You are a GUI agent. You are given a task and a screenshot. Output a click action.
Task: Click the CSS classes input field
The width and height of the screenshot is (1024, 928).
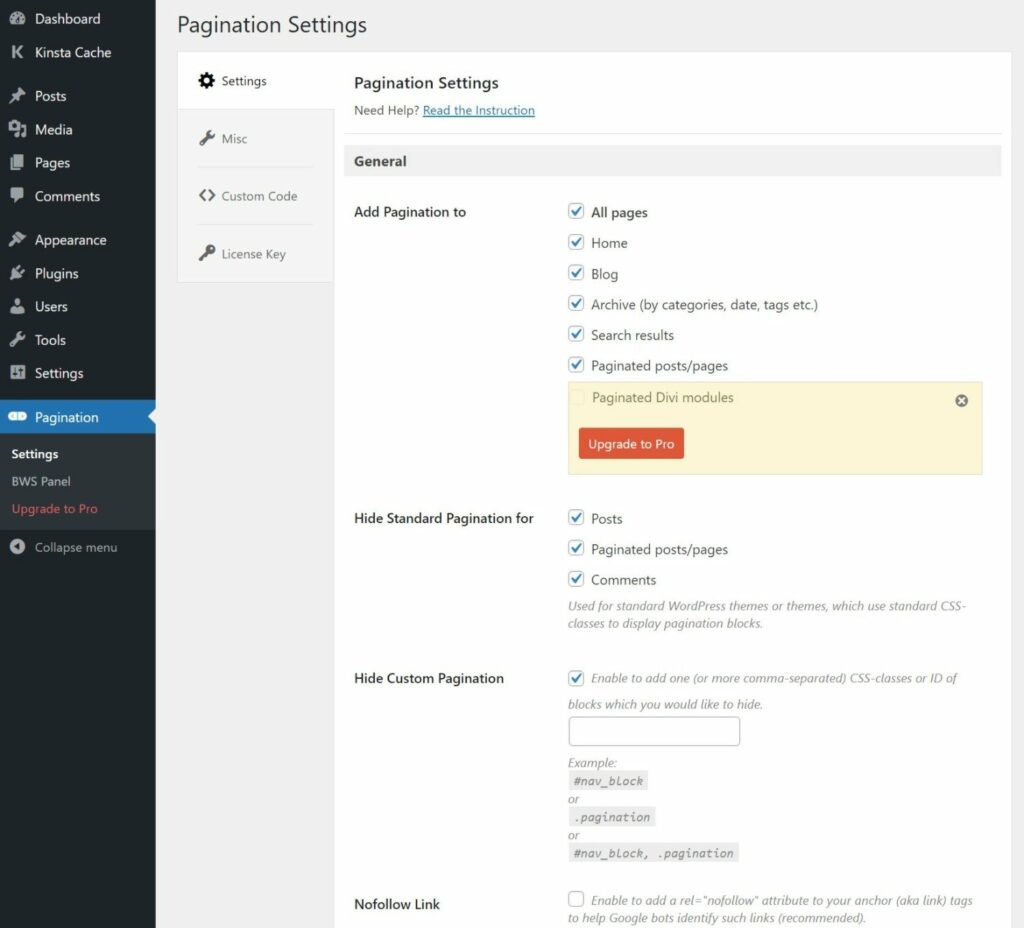pos(654,731)
